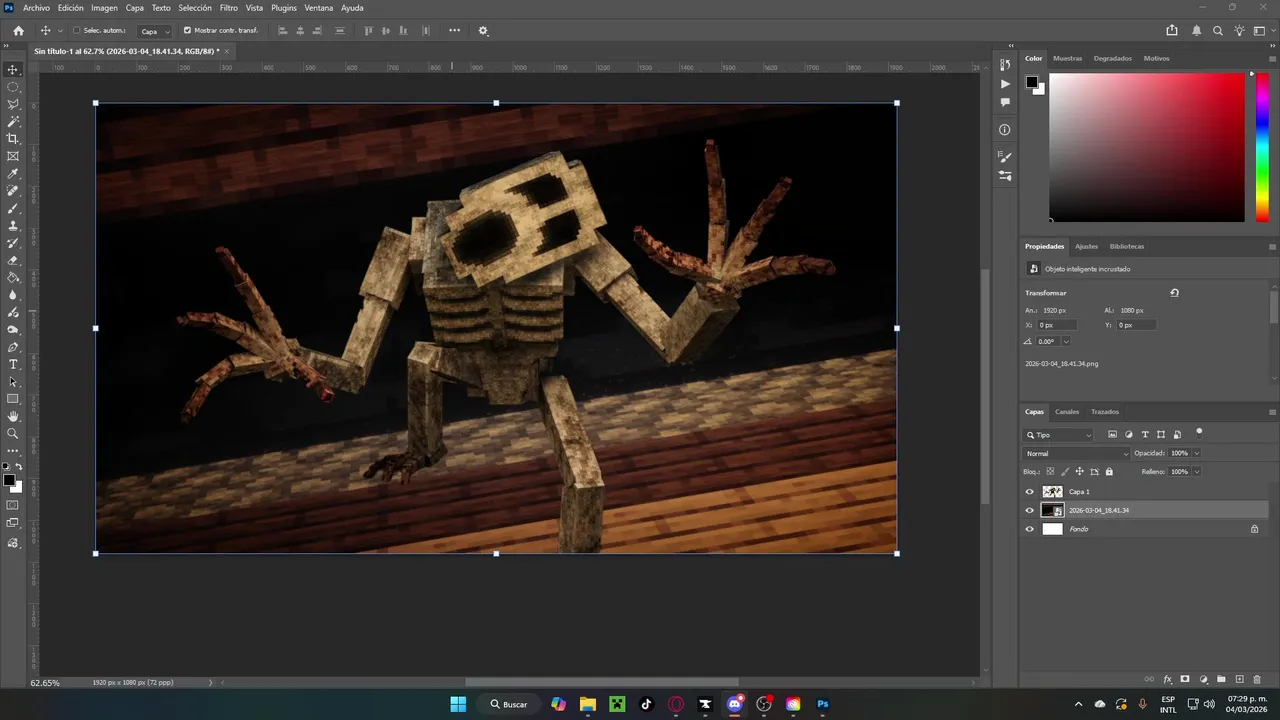Select the Clone Stamp tool
This screenshot has width=1280, height=720.
[13, 226]
